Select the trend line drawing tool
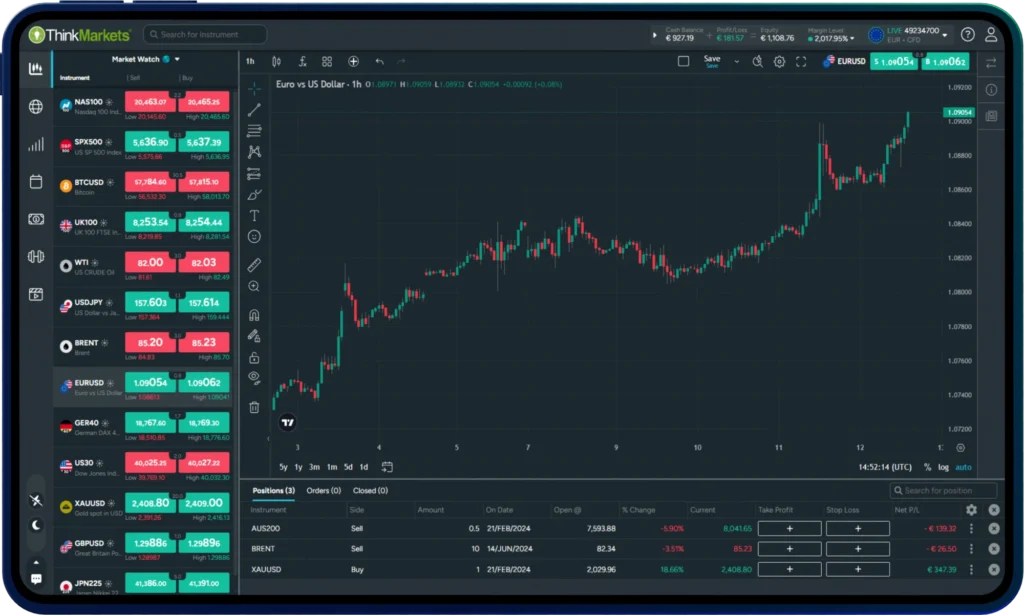Image resolution: width=1024 pixels, height=615 pixels. click(254, 109)
